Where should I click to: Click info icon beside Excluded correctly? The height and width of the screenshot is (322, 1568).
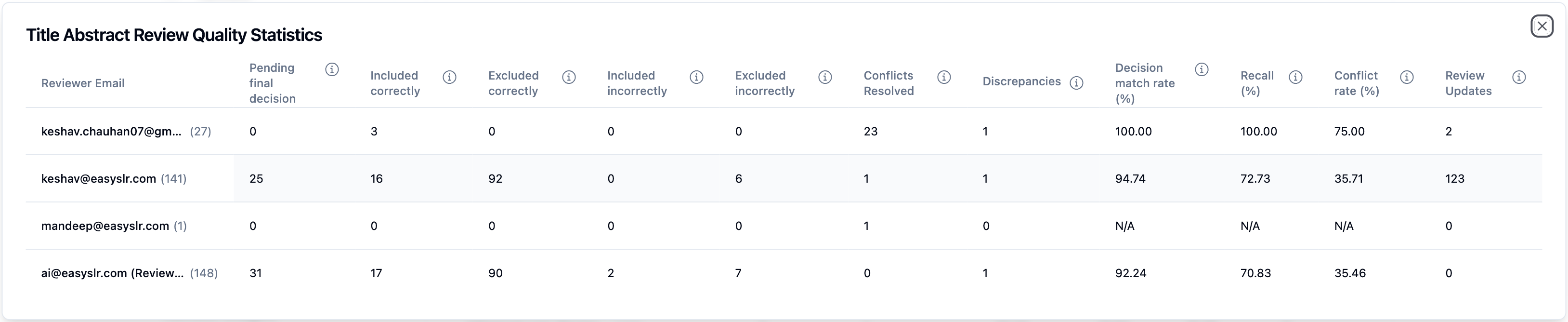(x=569, y=77)
